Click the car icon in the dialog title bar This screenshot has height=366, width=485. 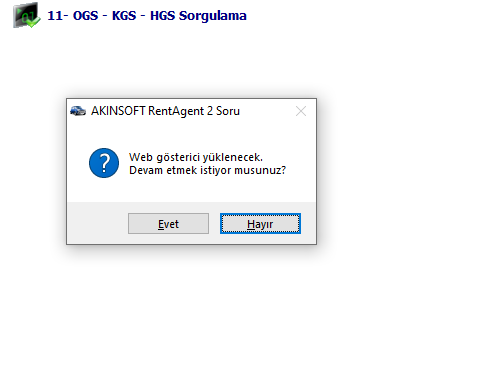tap(78, 111)
